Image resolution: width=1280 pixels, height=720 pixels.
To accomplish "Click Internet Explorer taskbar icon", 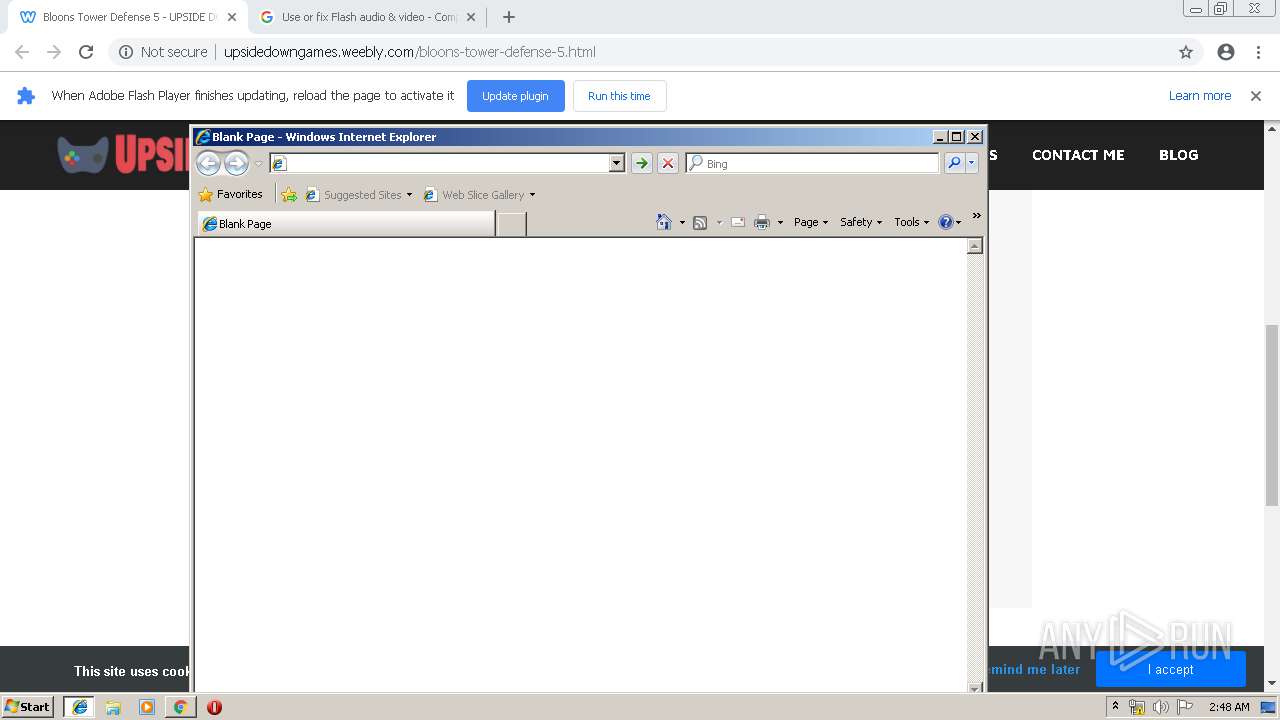I will point(79,707).
